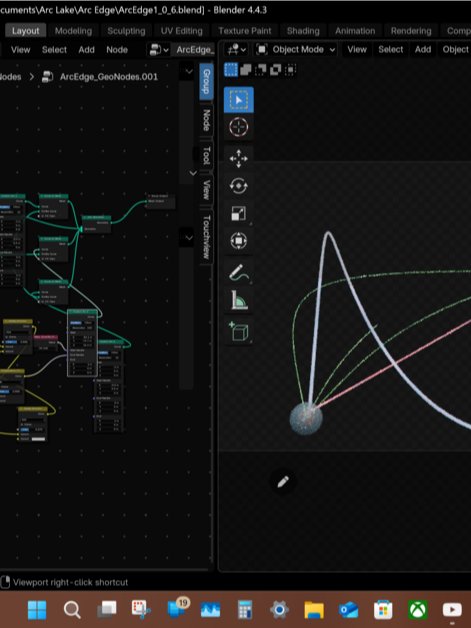Open node editor Select menu

[x=54, y=50]
